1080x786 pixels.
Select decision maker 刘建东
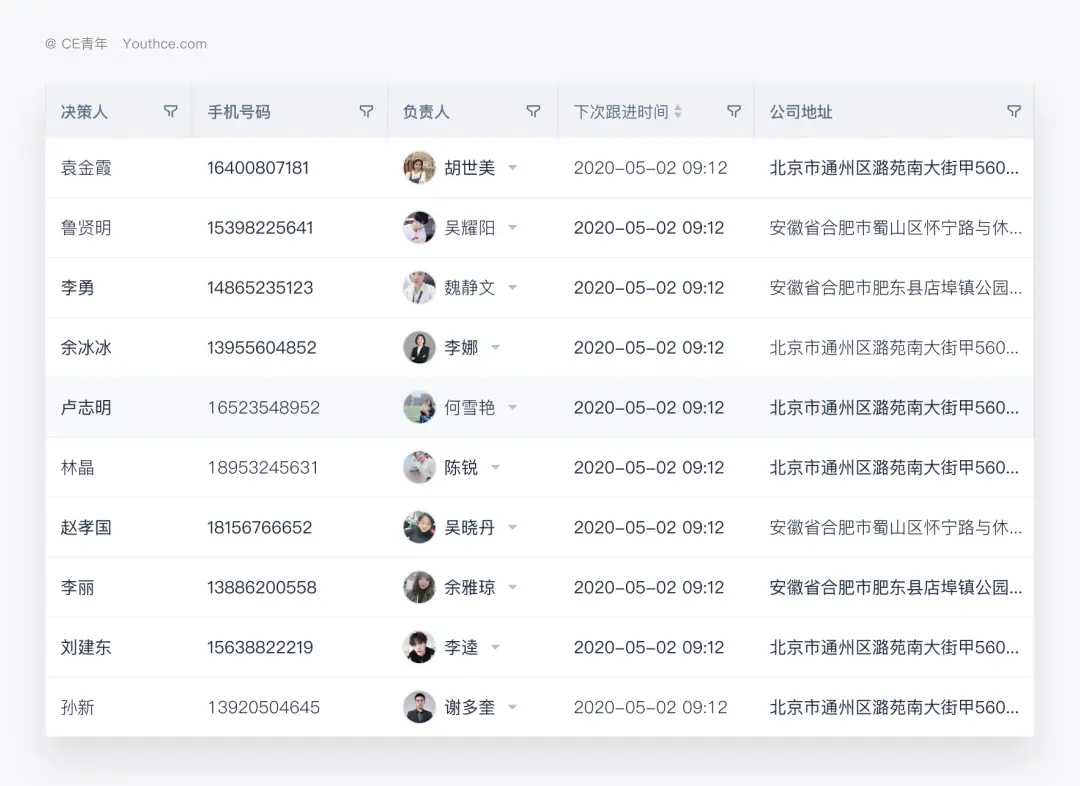(x=86, y=647)
